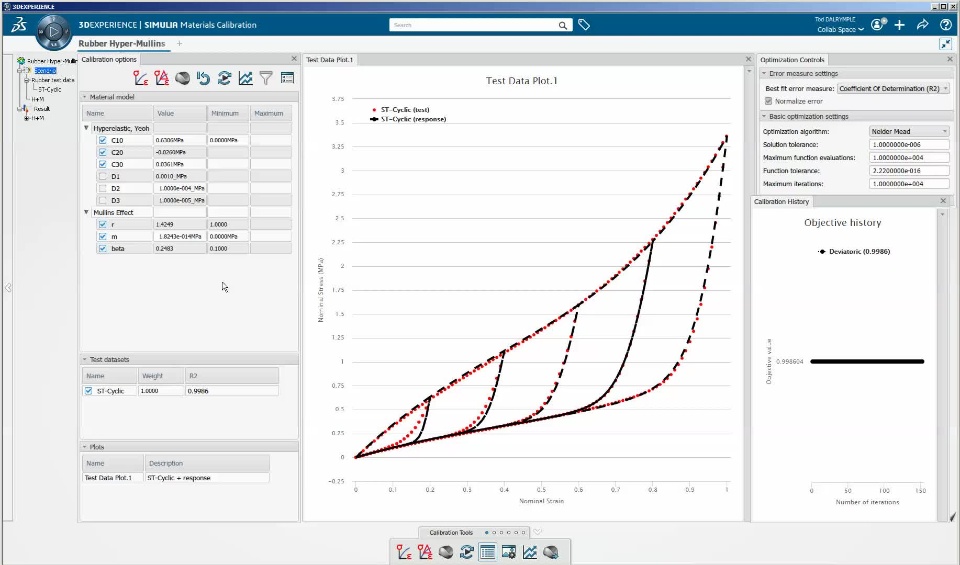Uncheck the C20 parameter checkbox
The image size is (960, 565).
(x=102, y=152)
